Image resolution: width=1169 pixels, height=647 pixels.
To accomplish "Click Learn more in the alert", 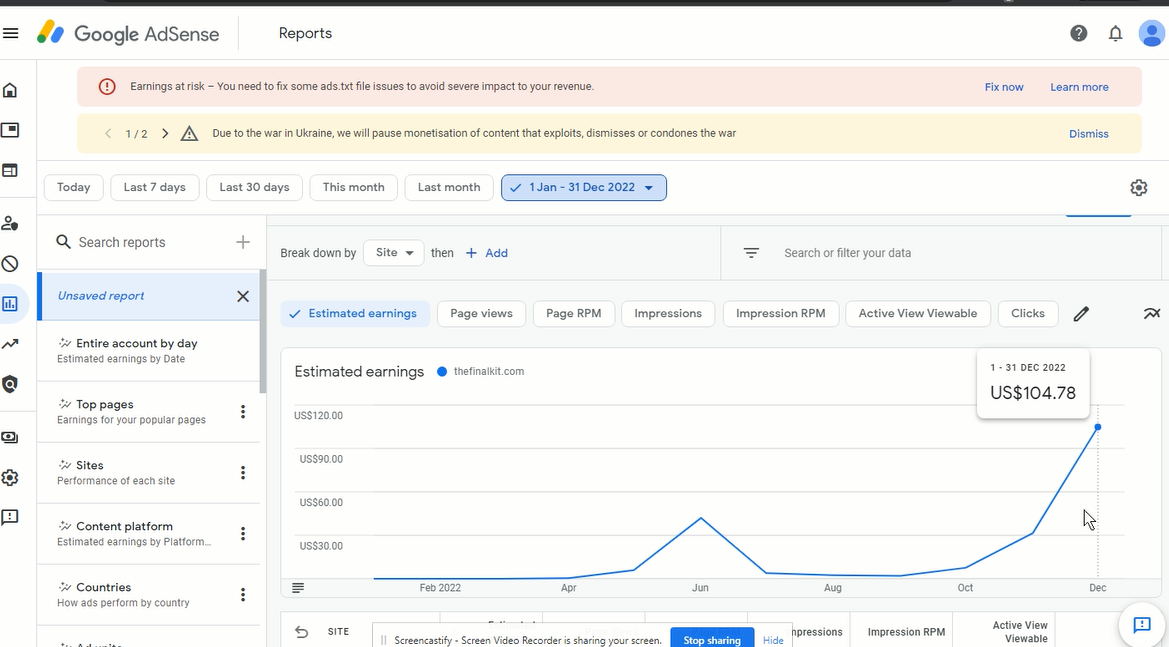I will pos(1079,87).
